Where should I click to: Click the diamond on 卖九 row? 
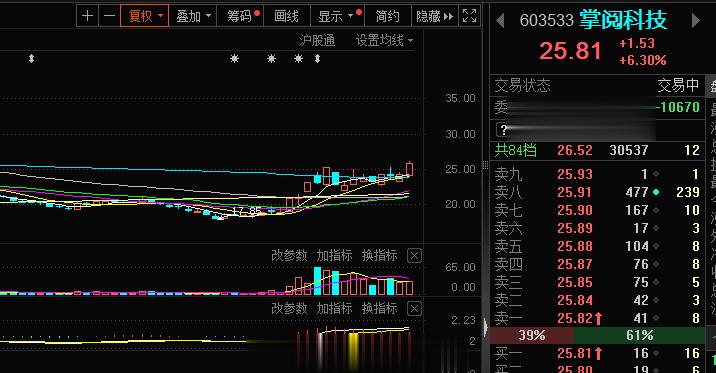[656, 174]
